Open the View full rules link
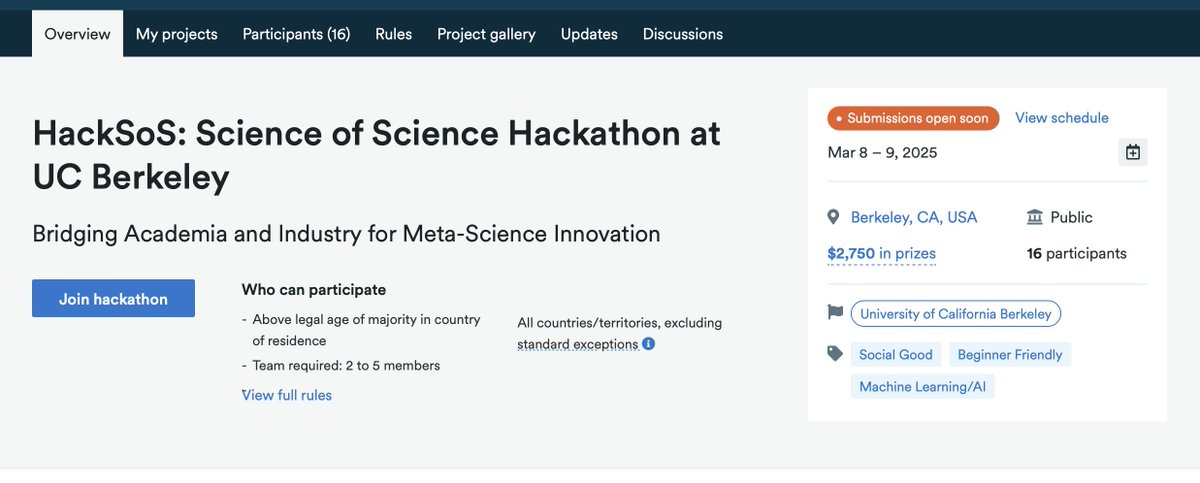This screenshot has height=483, width=1200. pos(287,395)
